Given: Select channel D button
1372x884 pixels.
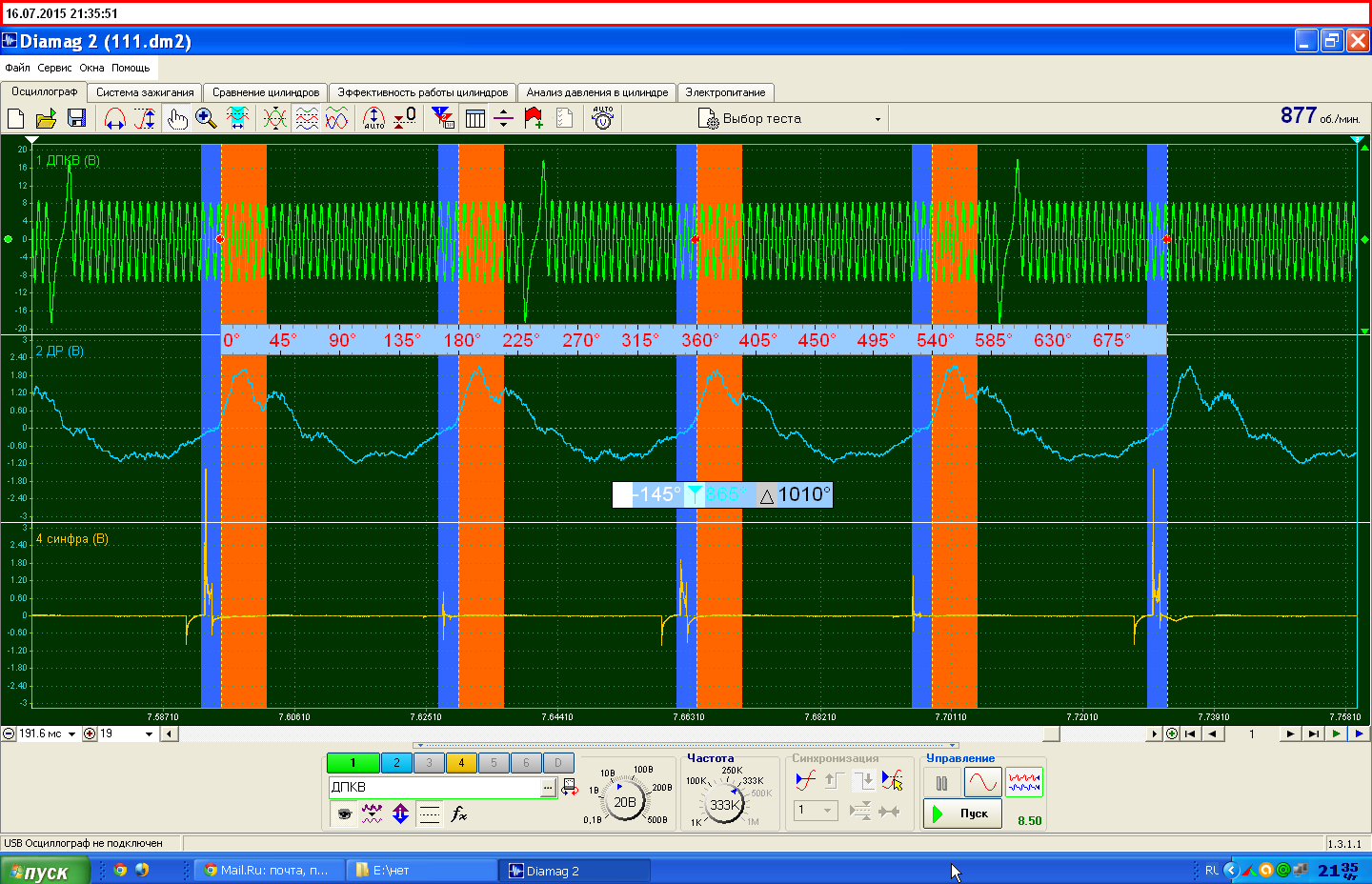Looking at the screenshot, I should 558,762.
